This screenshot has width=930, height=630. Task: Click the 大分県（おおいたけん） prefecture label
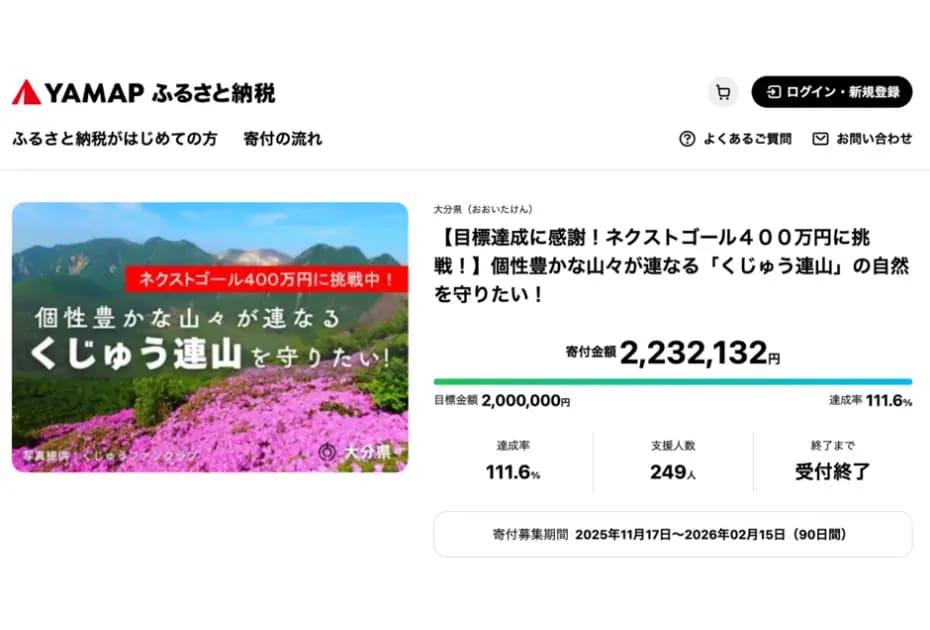(x=483, y=209)
